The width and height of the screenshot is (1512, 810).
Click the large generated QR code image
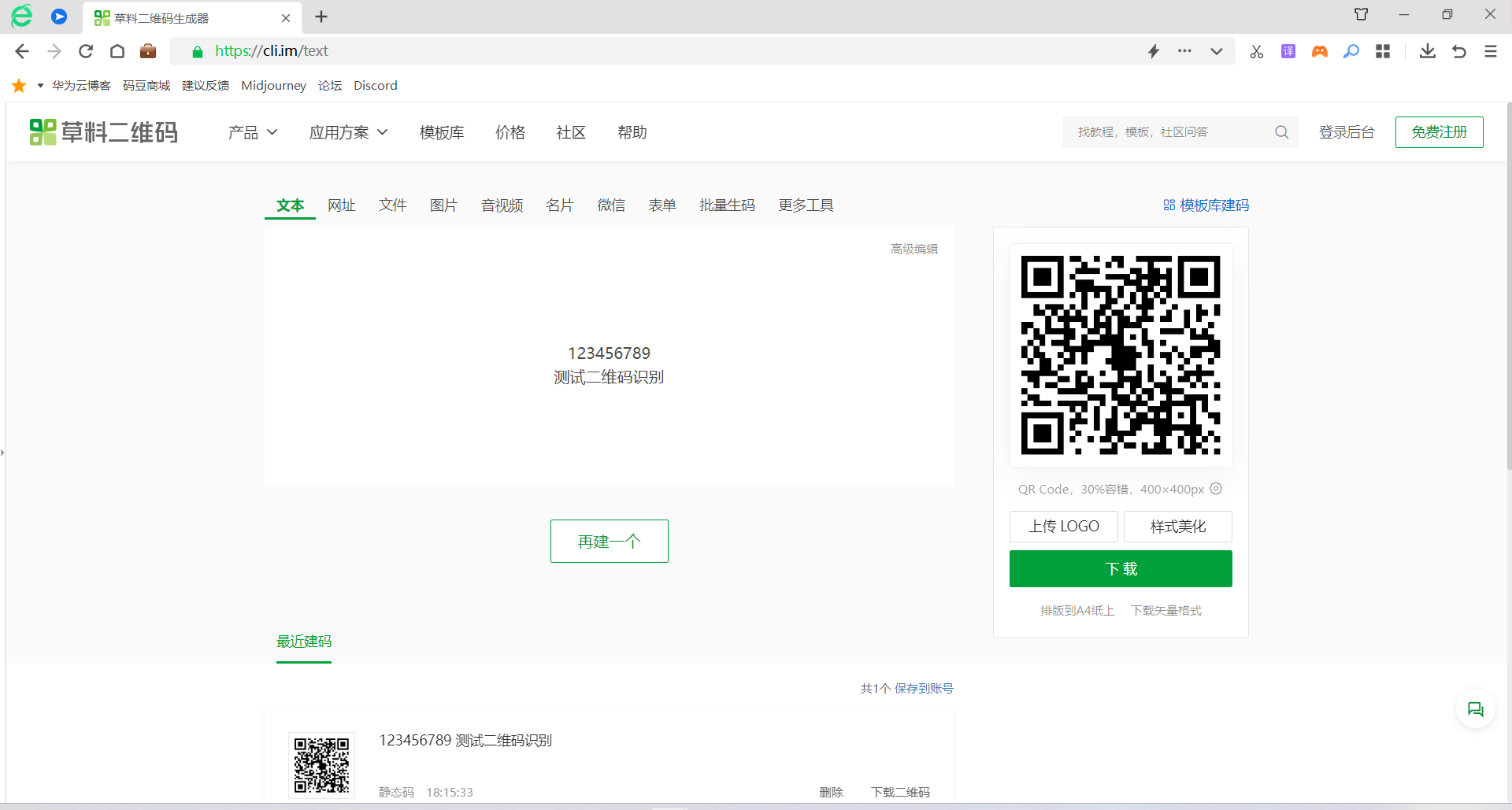coord(1121,355)
